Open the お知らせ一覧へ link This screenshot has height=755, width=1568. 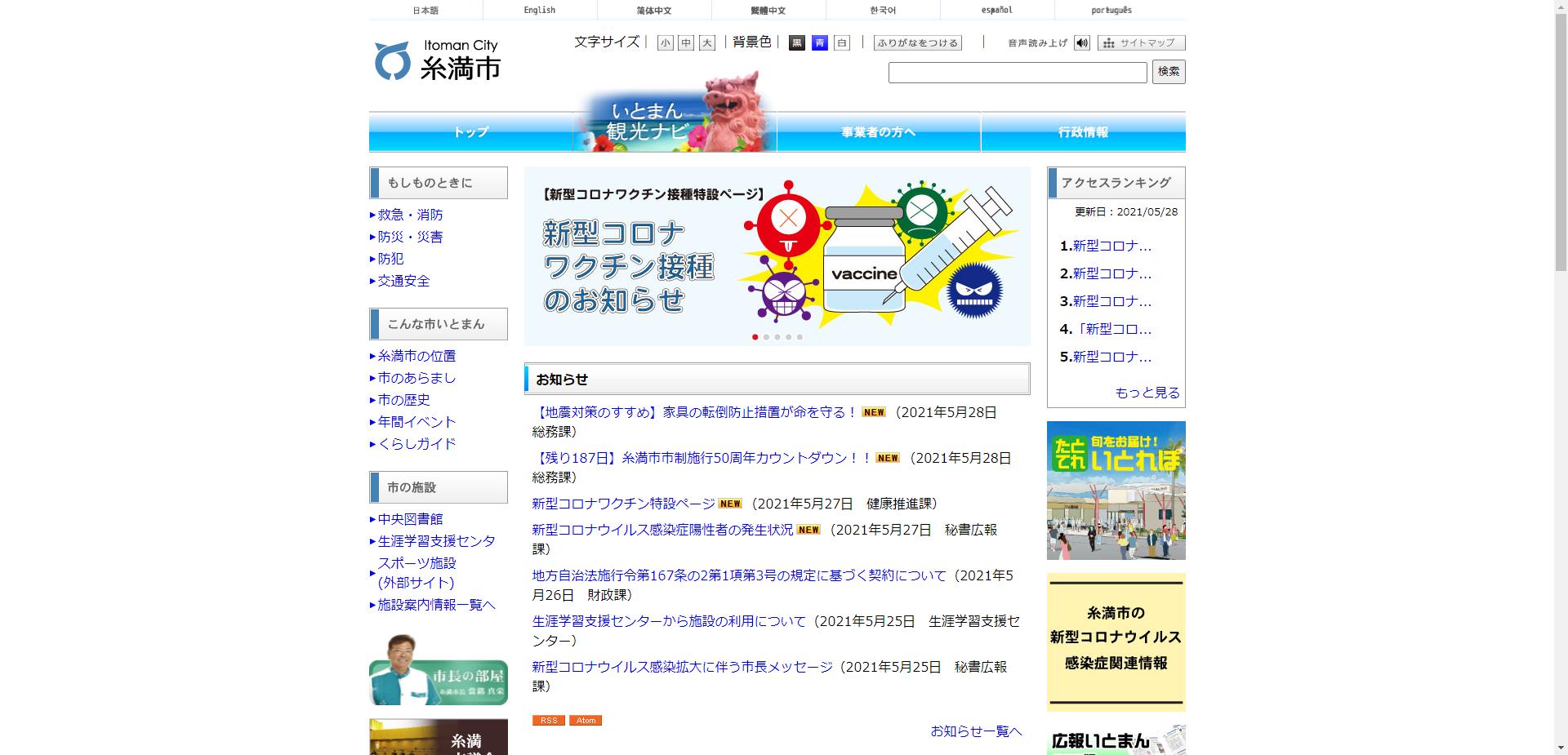(x=975, y=732)
